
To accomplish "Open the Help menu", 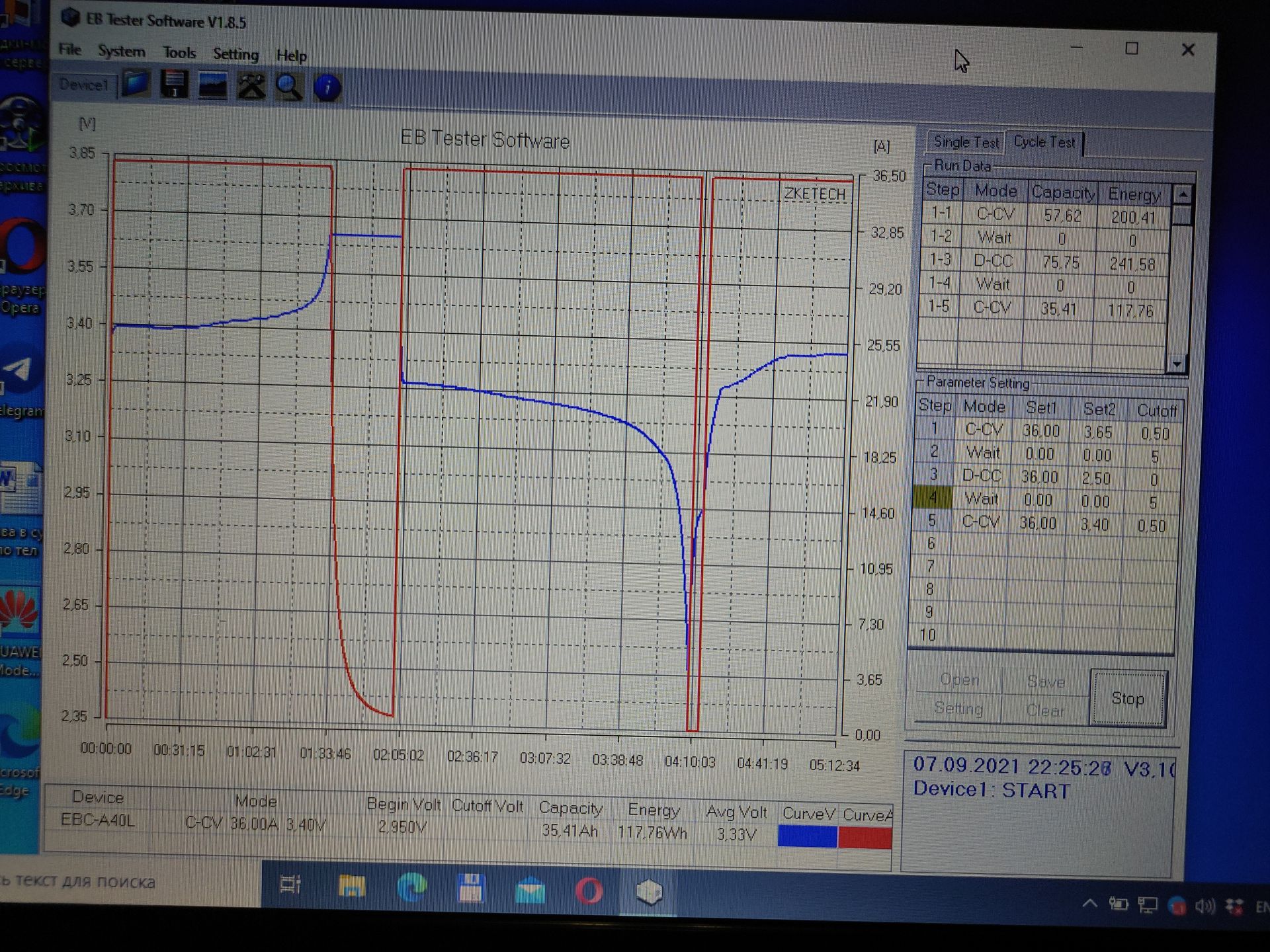I will [x=291, y=56].
